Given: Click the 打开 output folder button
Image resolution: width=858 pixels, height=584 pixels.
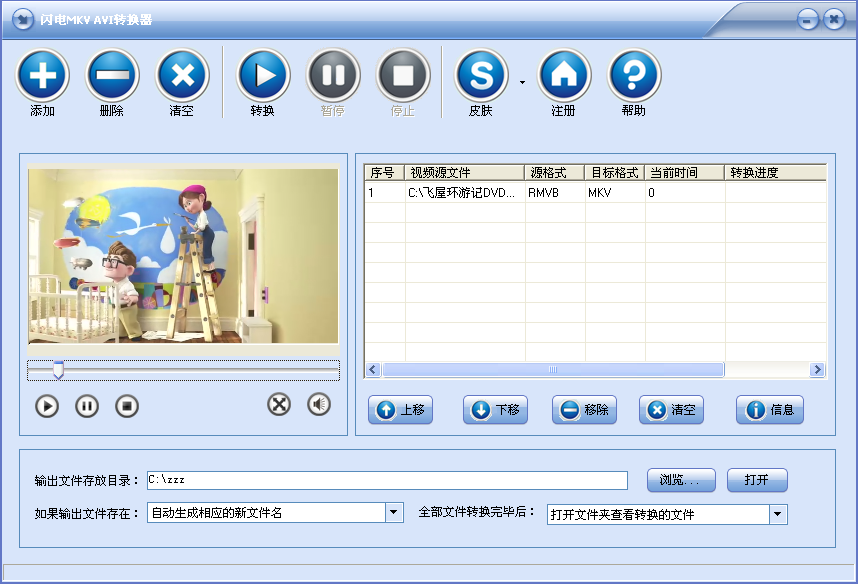Looking at the screenshot, I should (x=757, y=480).
